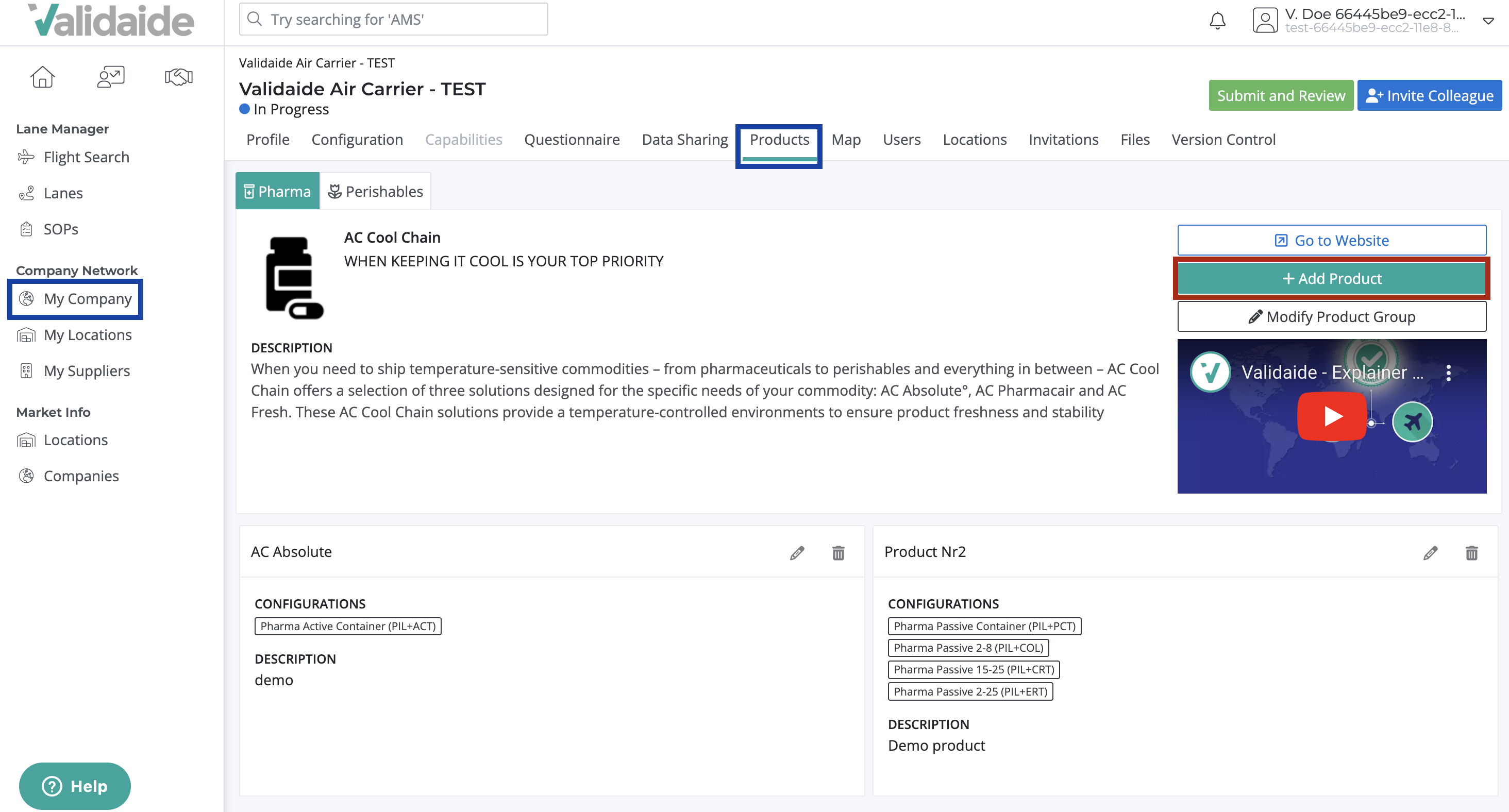Click the search field at the top
This screenshot has width=1509, height=812.
pos(393,19)
